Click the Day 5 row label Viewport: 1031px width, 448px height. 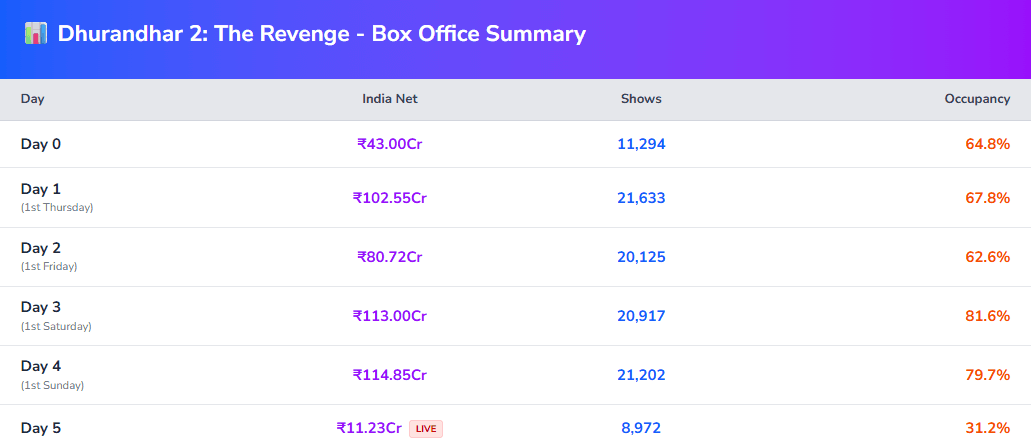tap(41, 428)
